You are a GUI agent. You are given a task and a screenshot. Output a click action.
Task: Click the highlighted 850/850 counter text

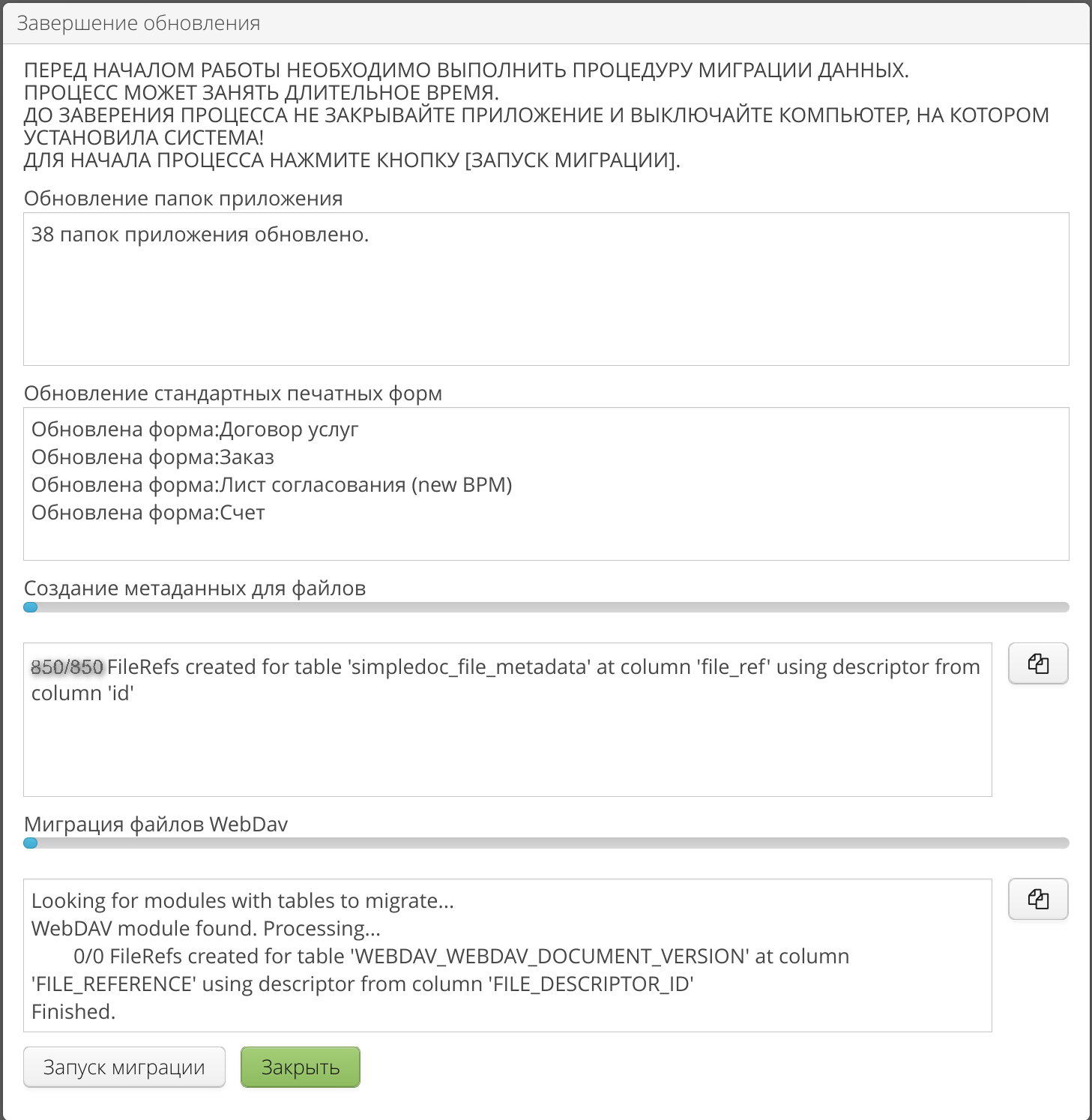click(x=67, y=666)
